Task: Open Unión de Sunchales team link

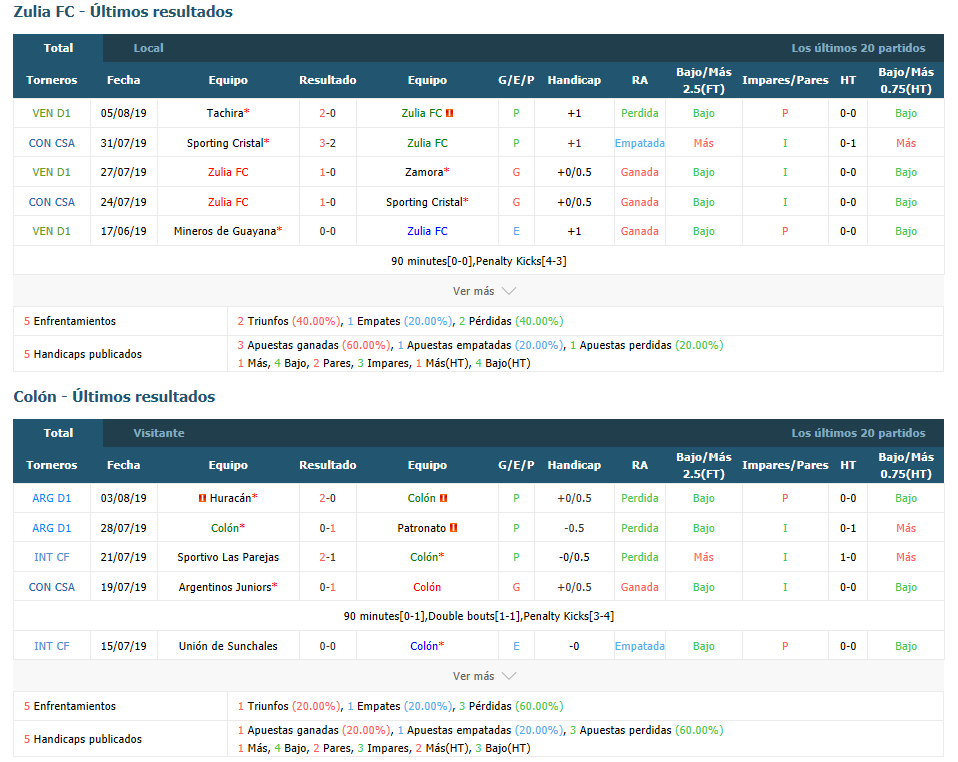Action: [x=228, y=646]
